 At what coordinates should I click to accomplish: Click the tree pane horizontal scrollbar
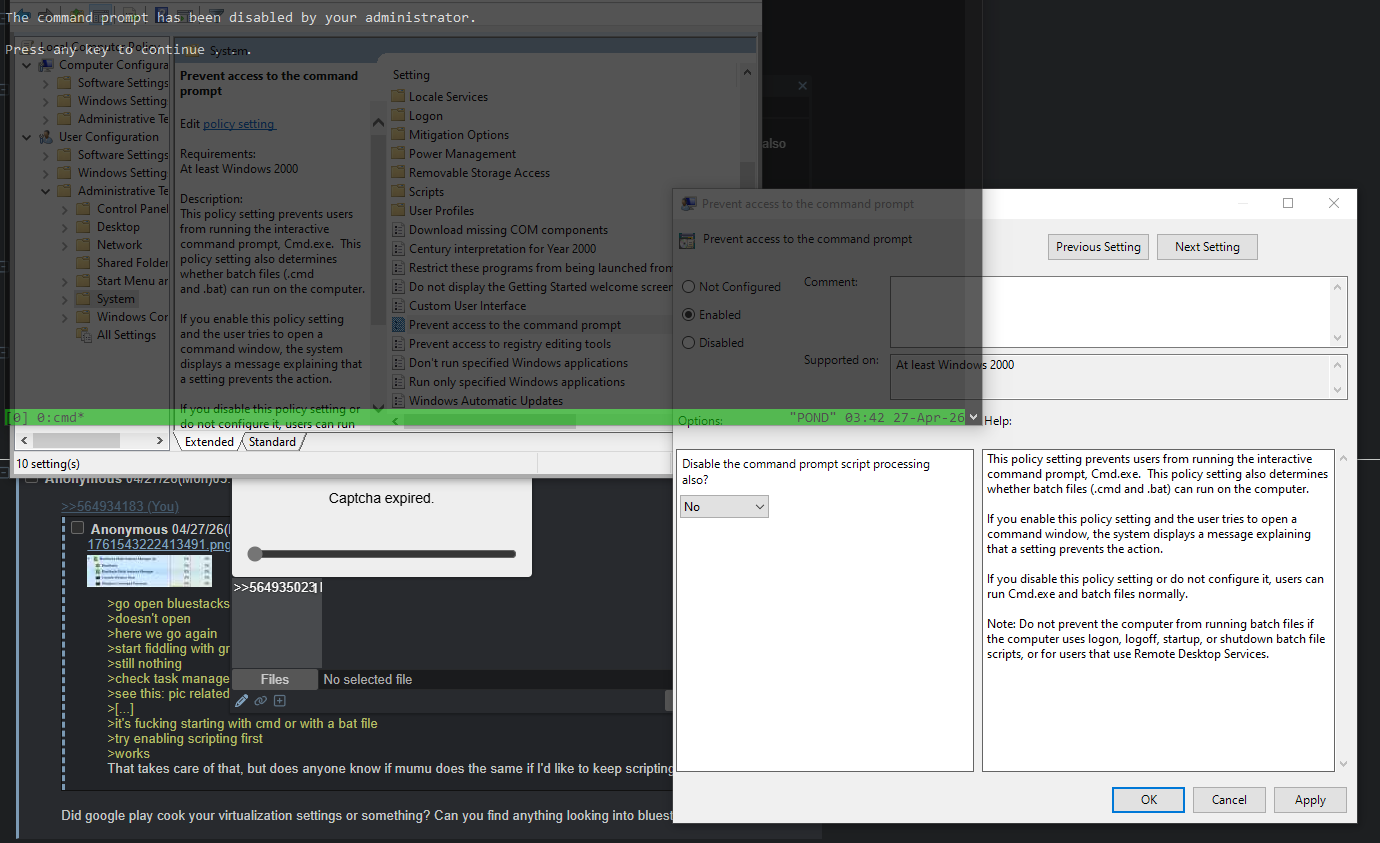point(77,440)
